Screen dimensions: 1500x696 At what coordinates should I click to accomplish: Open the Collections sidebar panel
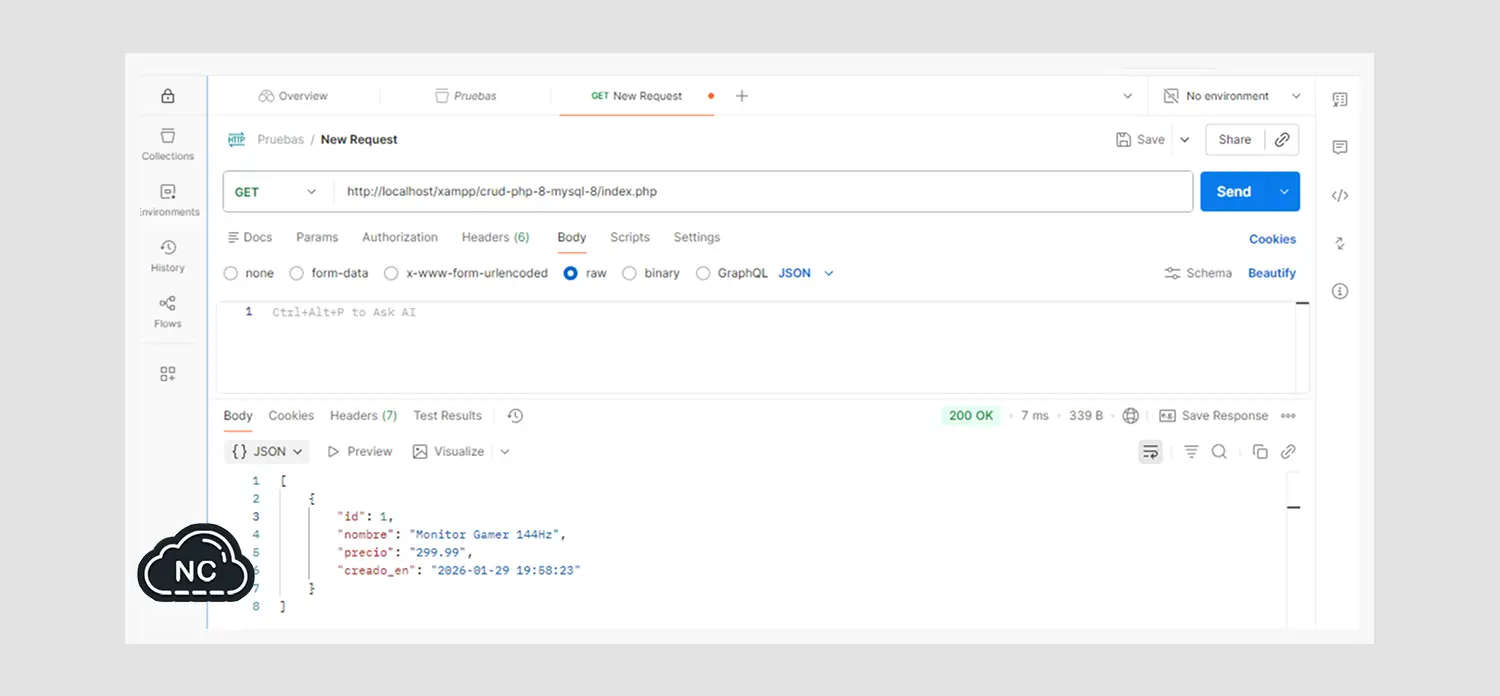pyautogui.click(x=167, y=144)
